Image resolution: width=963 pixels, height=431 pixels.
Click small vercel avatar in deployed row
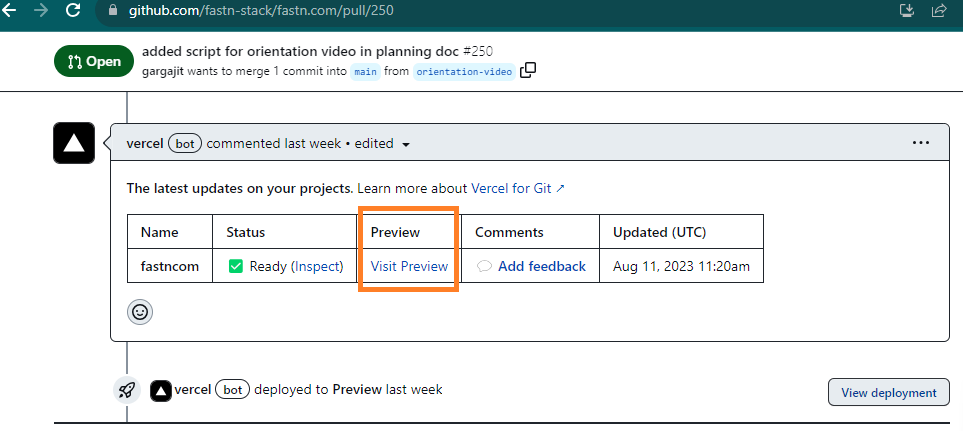click(161, 390)
